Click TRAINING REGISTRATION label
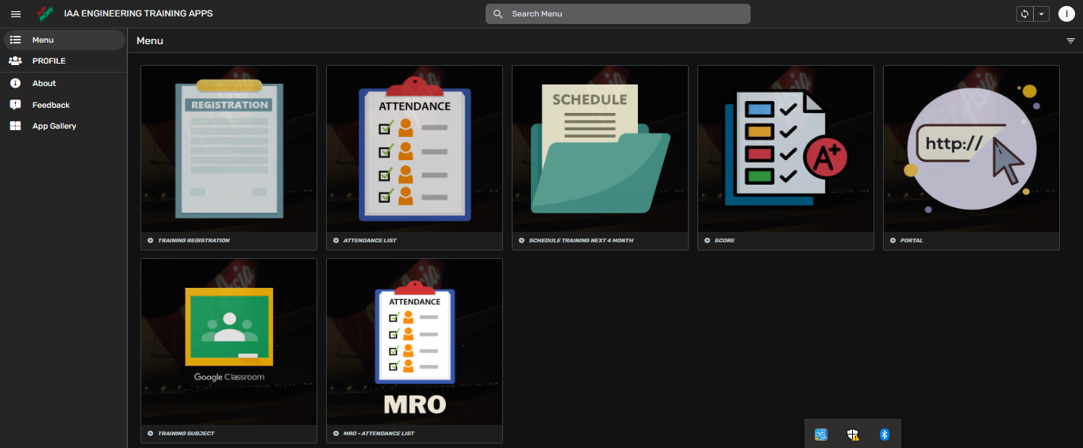 (193, 241)
